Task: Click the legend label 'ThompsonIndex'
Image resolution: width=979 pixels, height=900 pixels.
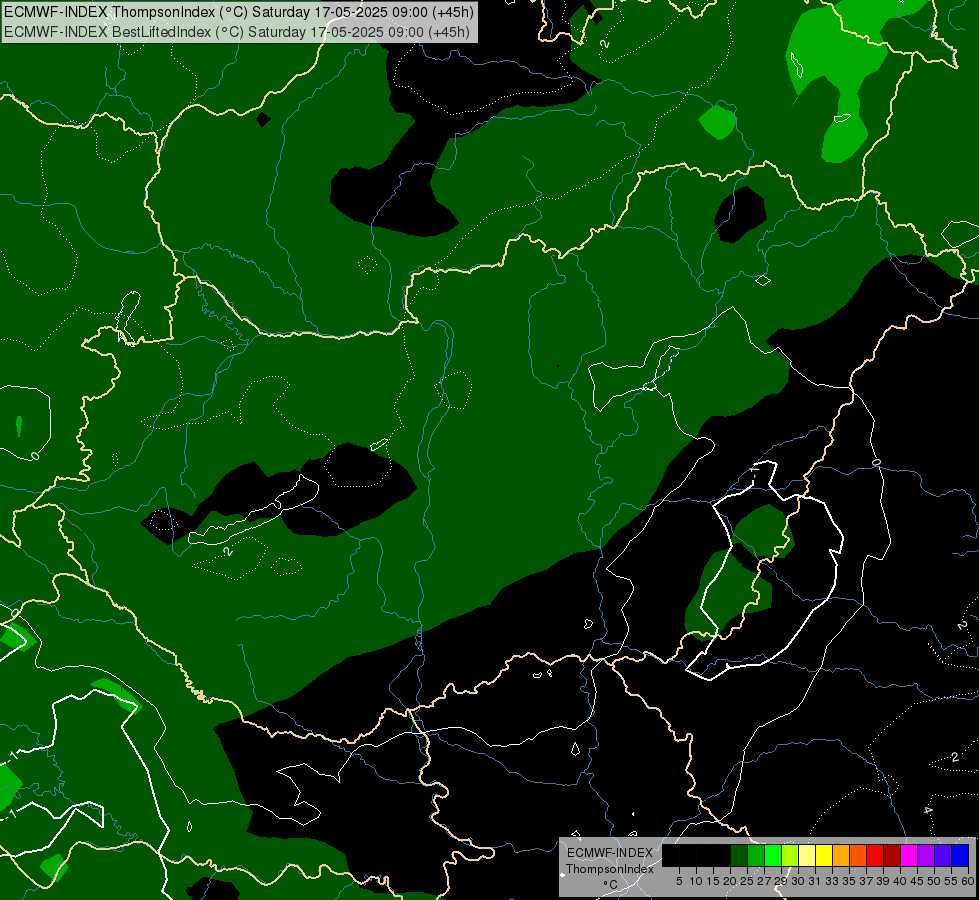Action: [x=610, y=869]
